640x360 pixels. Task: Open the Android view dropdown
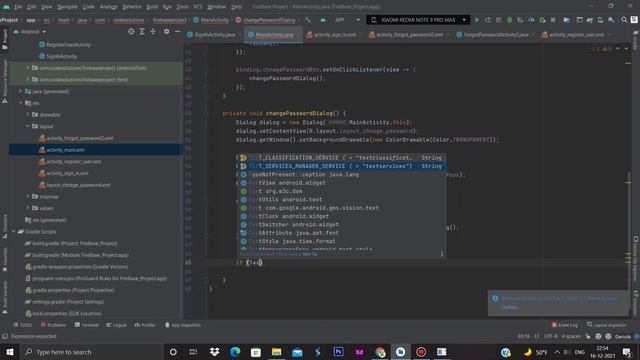[31, 31]
